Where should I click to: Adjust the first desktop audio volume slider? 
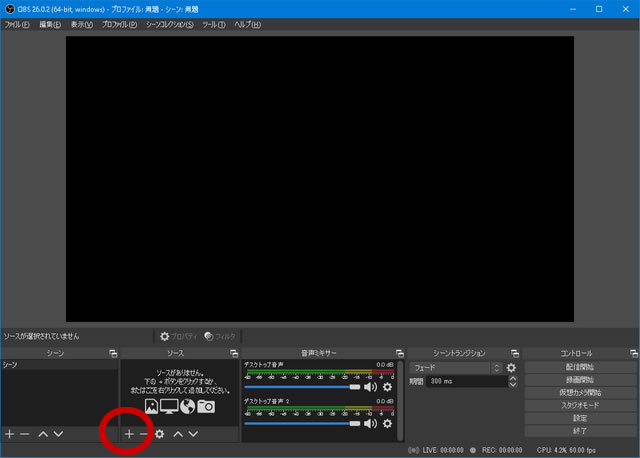[x=300, y=386]
